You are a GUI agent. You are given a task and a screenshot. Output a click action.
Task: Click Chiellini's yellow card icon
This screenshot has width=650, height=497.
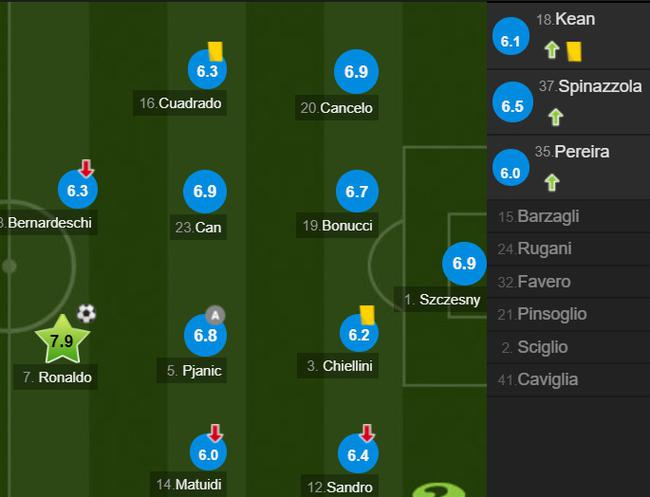click(367, 314)
